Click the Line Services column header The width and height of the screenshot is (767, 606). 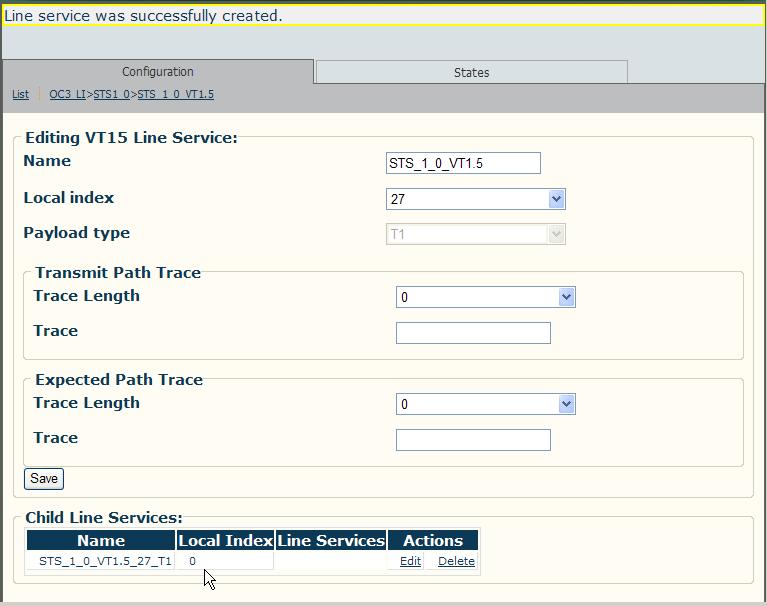click(x=331, y=540)
